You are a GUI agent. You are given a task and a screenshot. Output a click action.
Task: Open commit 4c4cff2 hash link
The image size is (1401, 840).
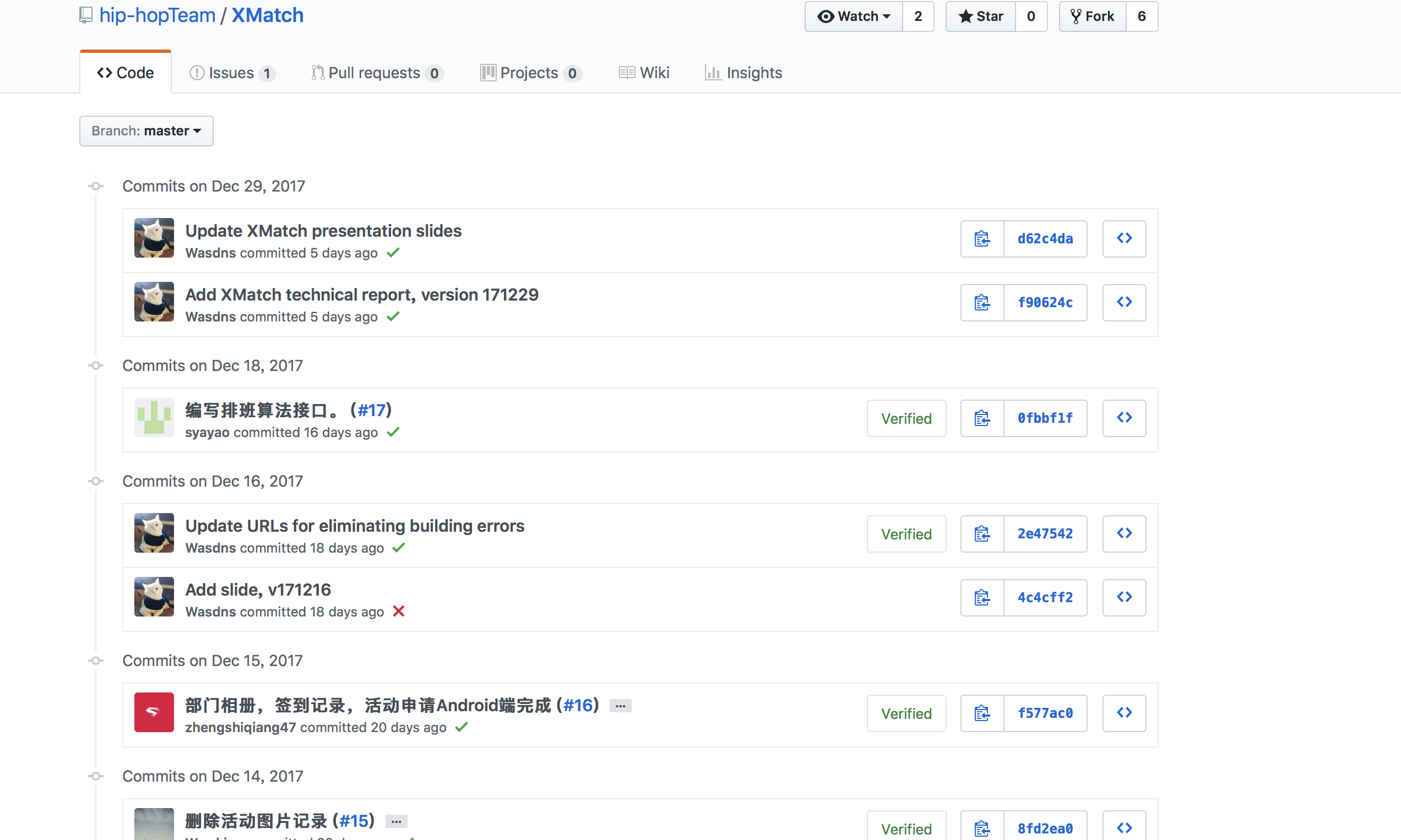[1045, 598]
